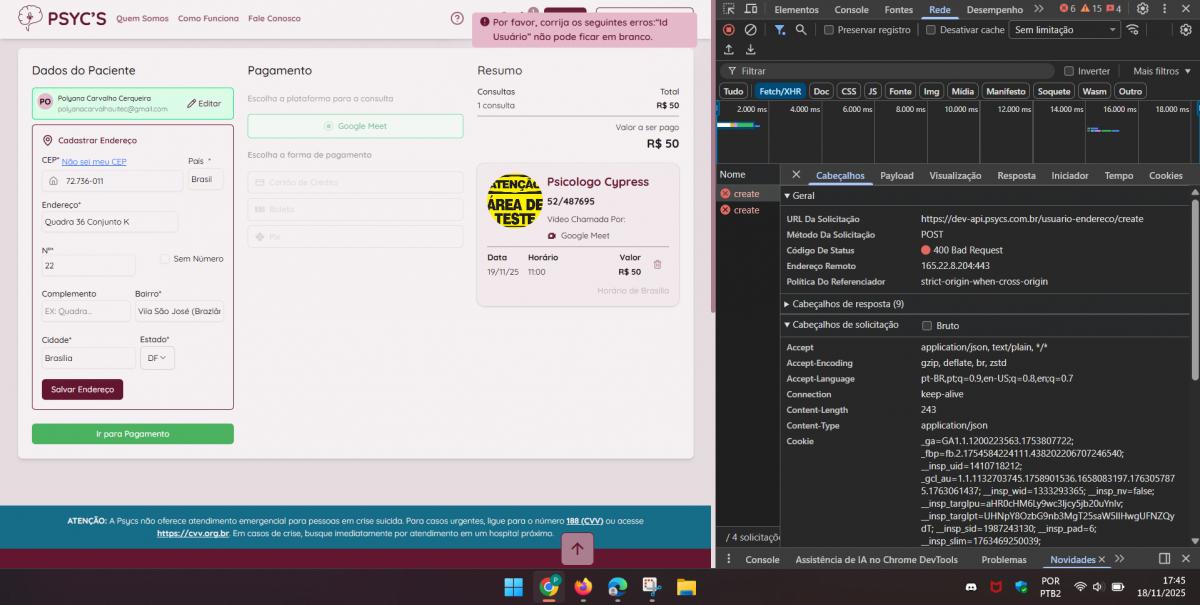Tick the Sem Número checkbox
This screenshot has height=605, width=1200.
[165, 259]
